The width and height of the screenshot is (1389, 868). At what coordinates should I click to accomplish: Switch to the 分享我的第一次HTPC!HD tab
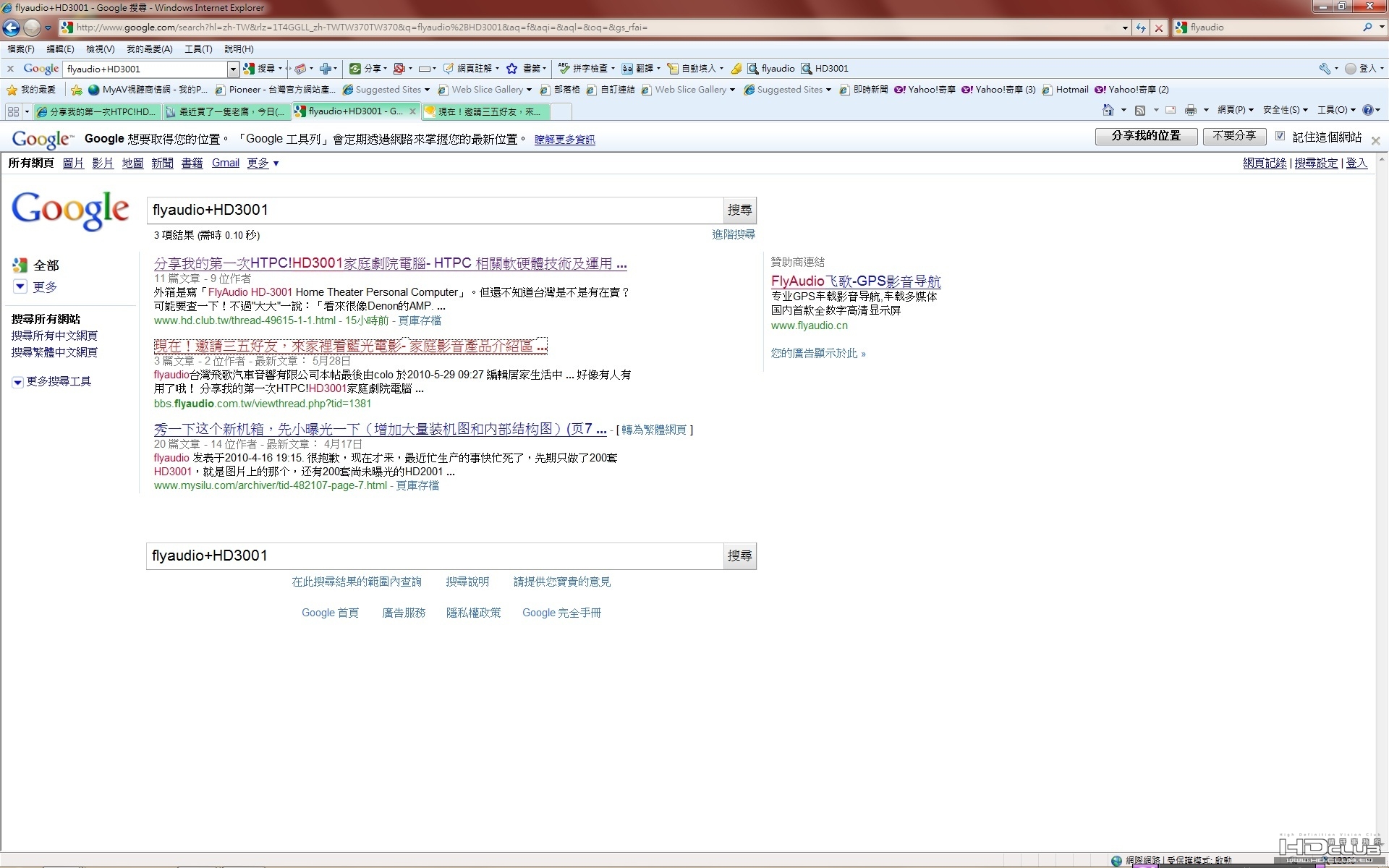[x=96, y=111]
